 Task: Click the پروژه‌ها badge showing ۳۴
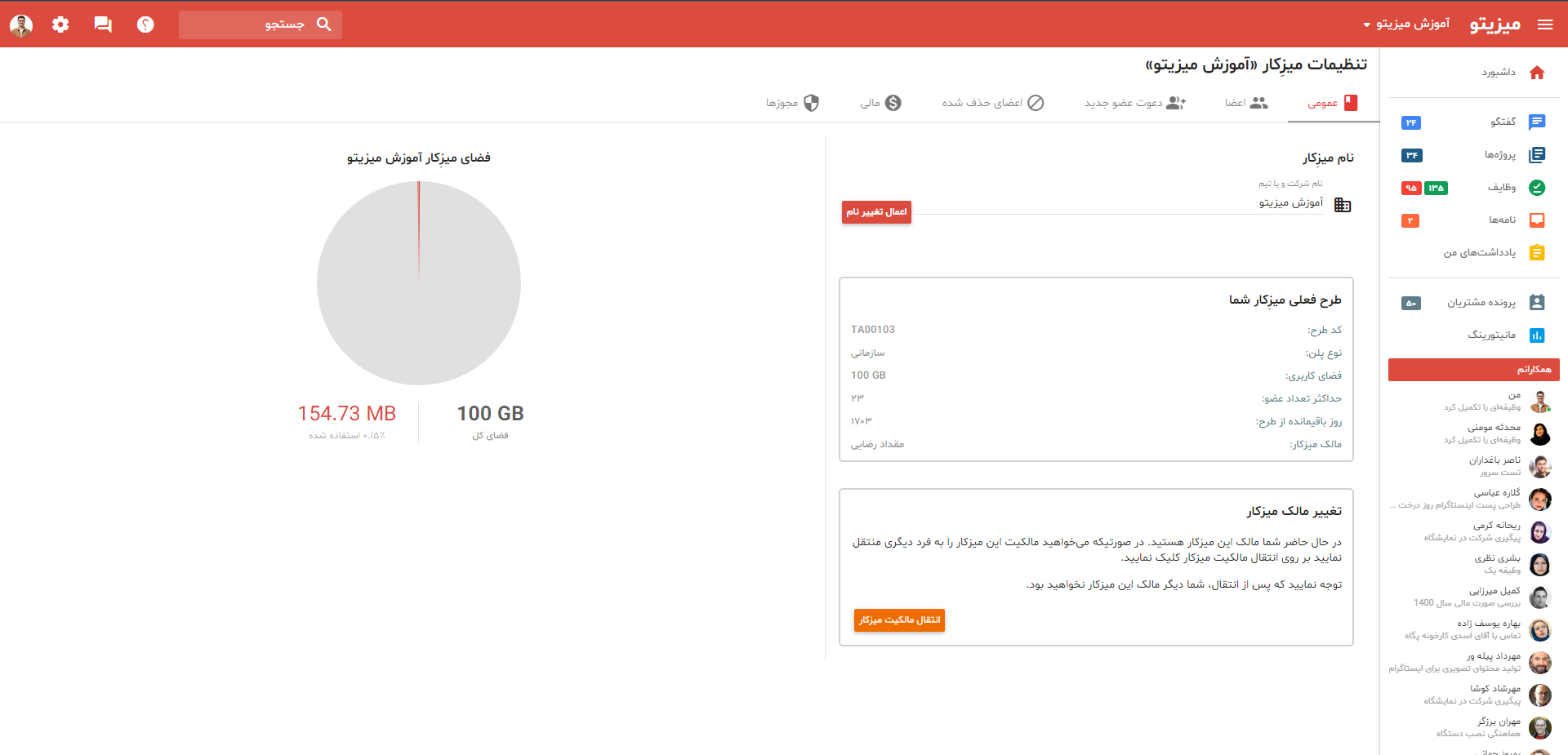[1412, 155]
